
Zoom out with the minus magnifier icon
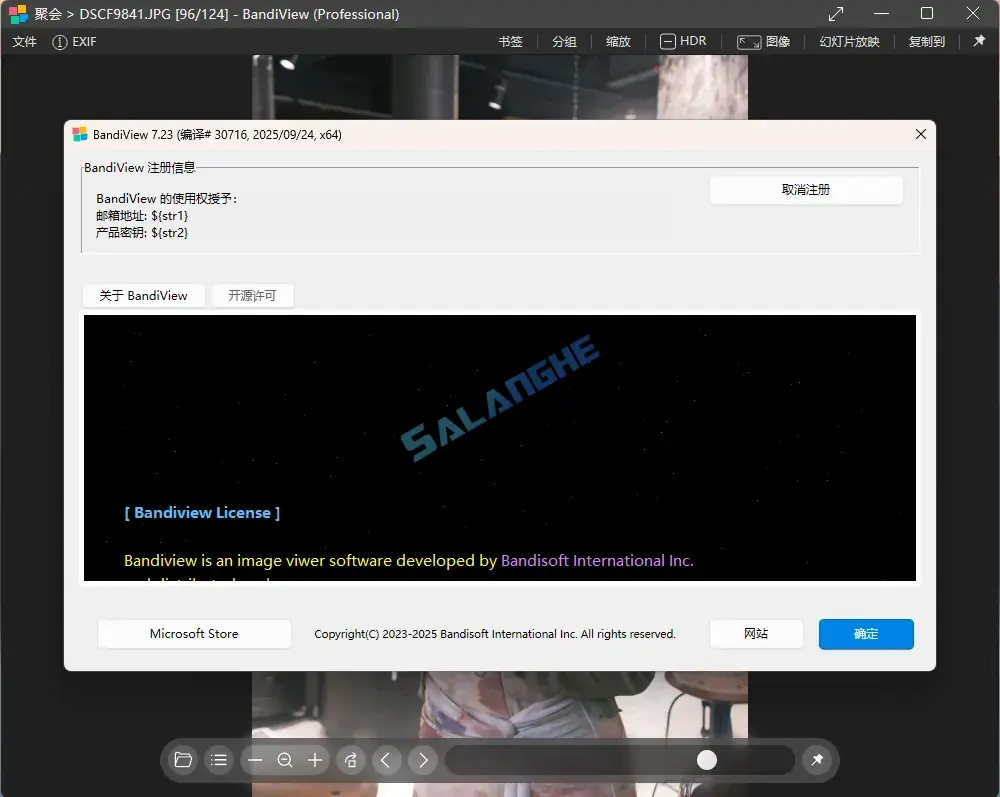285,760
